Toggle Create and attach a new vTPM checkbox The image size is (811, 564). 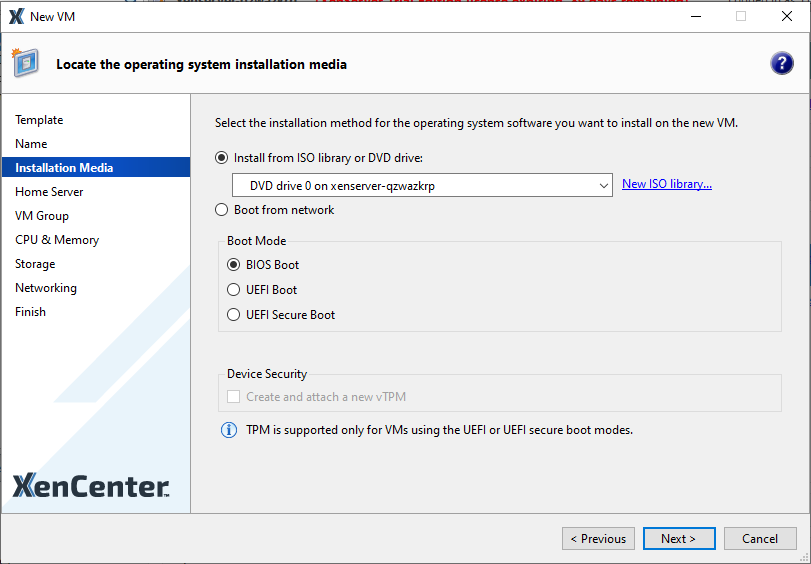click(x=233, y=396)
